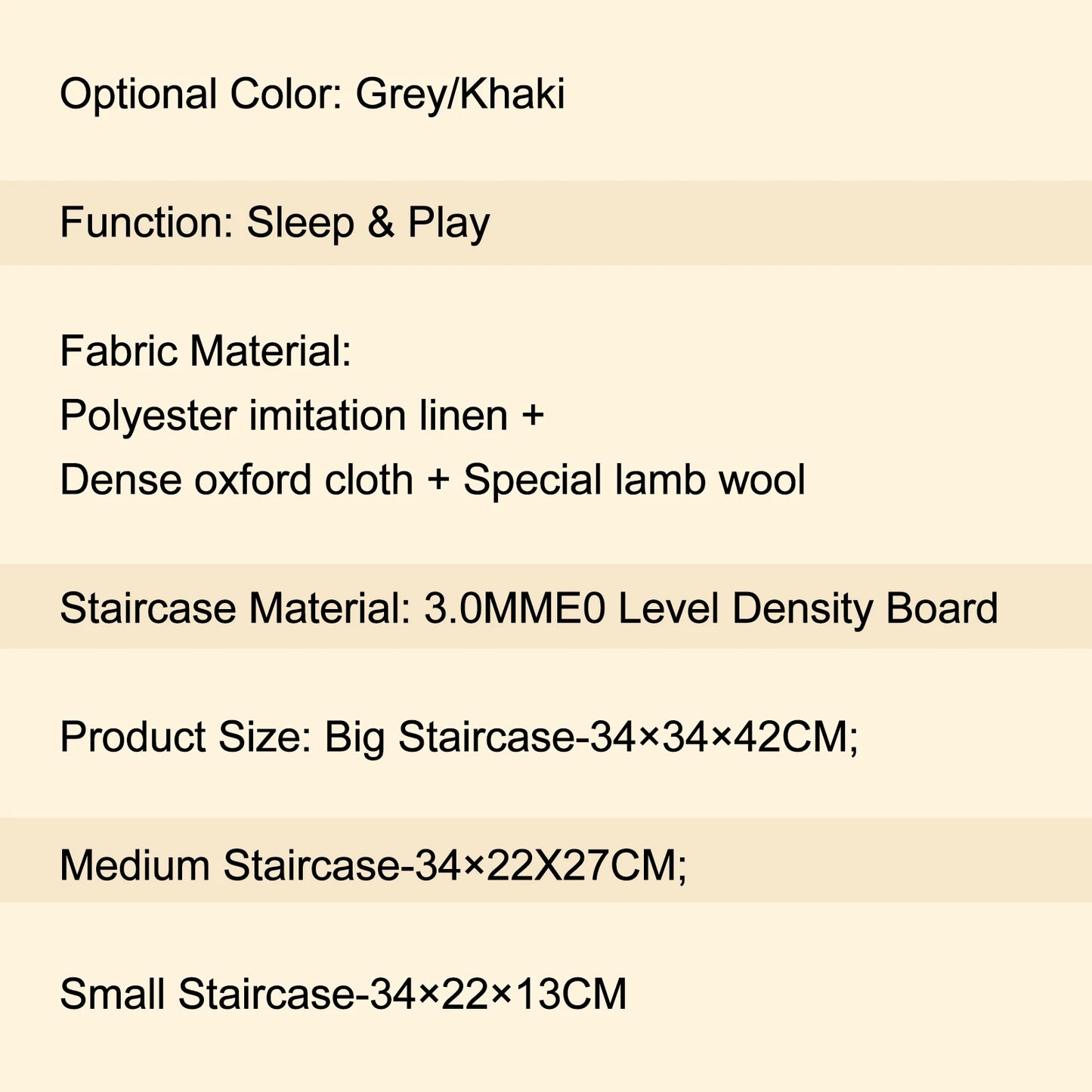Select the "Sleep & Play" text
Viewport: 1092px width, 1092px height.
coord(368,223)
